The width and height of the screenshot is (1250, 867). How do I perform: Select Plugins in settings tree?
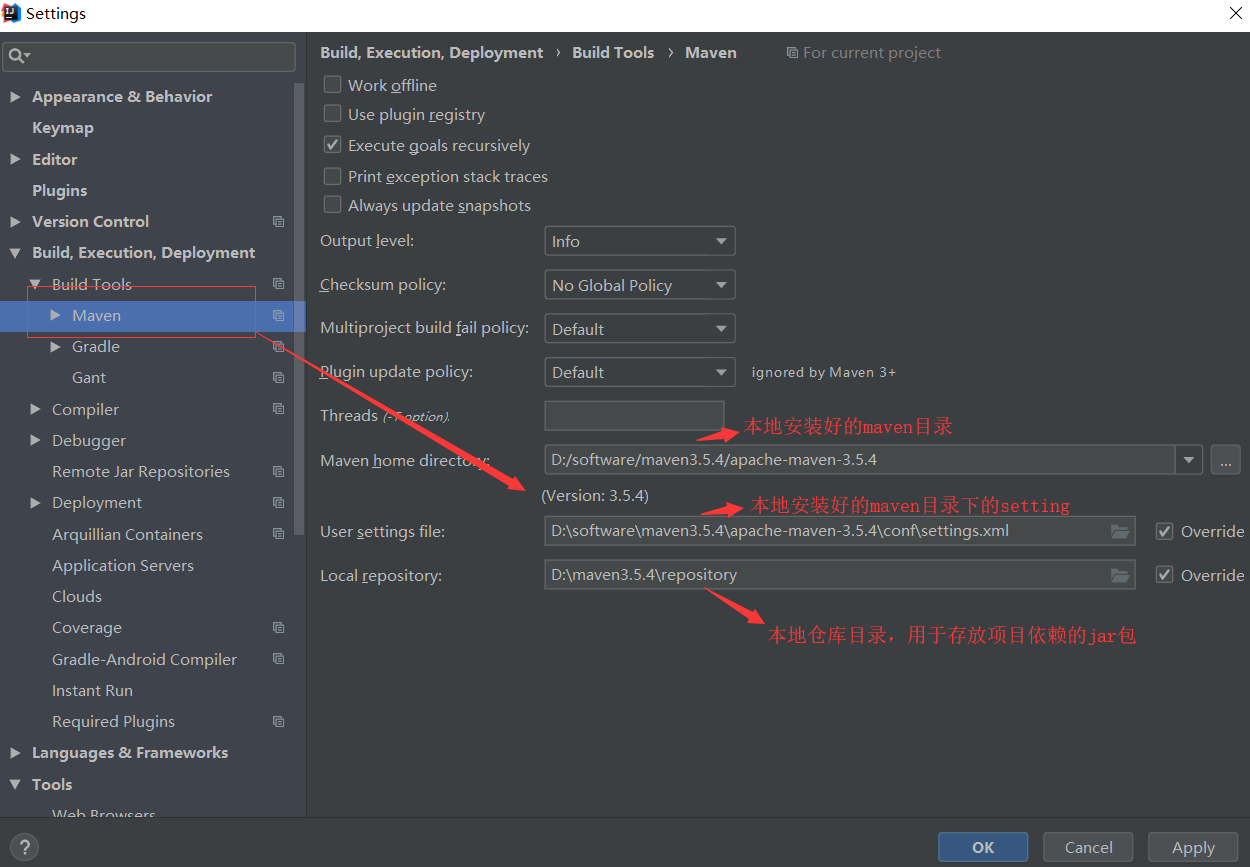(x=60, y=190)
